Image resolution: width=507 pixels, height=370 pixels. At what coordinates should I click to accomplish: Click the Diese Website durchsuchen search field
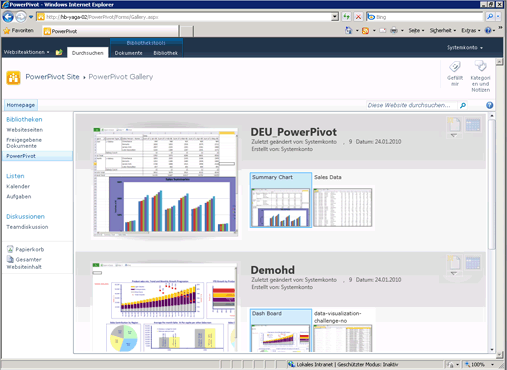[x=412, y=105]
